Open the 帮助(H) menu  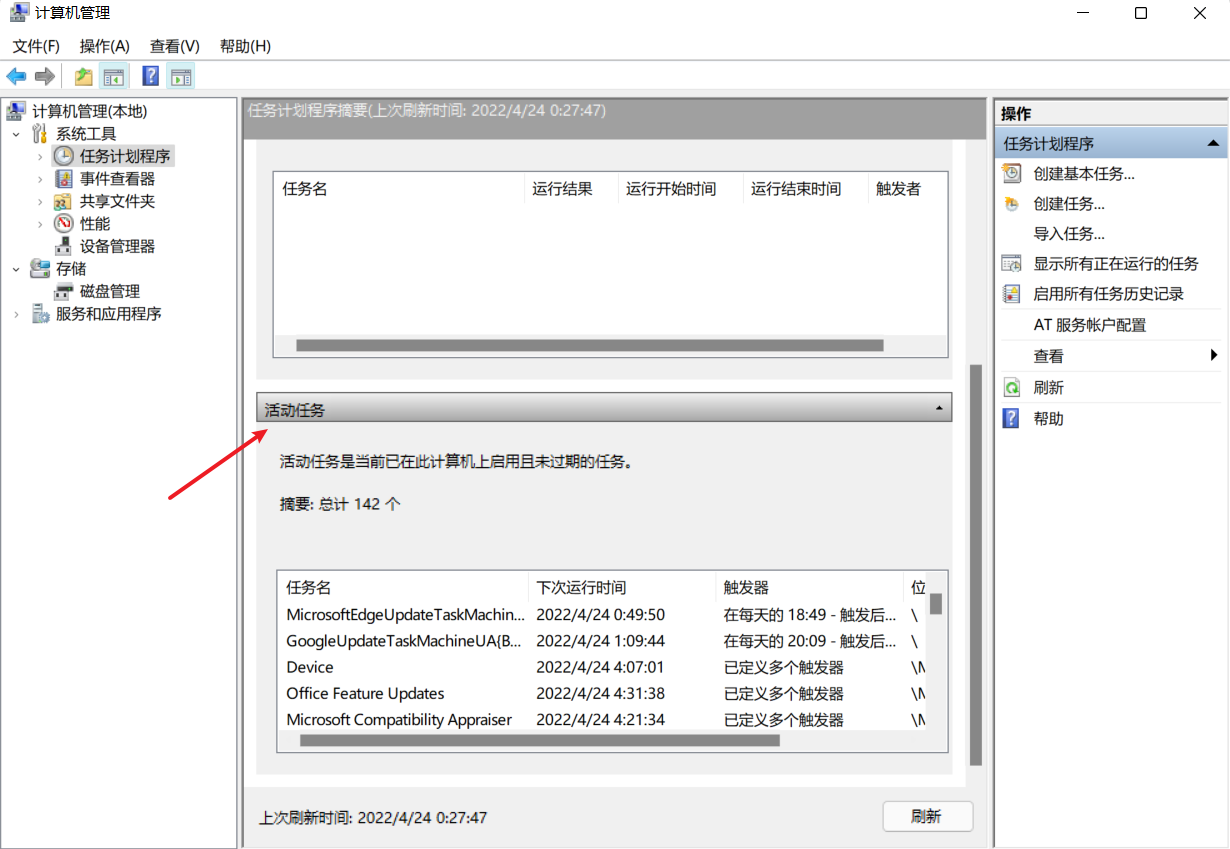pyautogui.click(x=245, y=46)
